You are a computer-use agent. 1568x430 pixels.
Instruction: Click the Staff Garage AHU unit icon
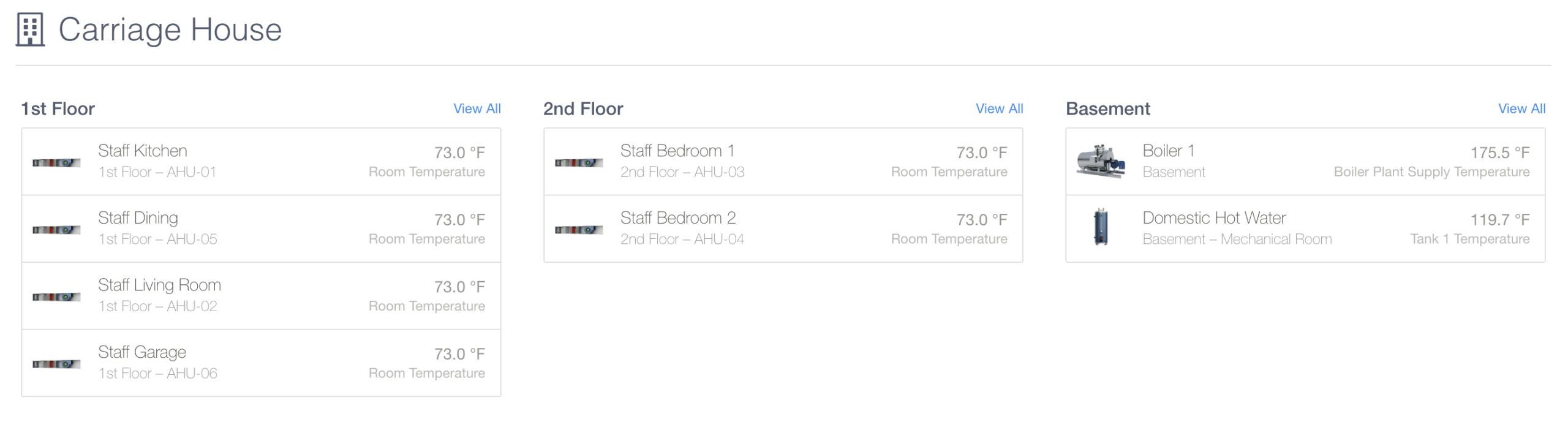56,364
